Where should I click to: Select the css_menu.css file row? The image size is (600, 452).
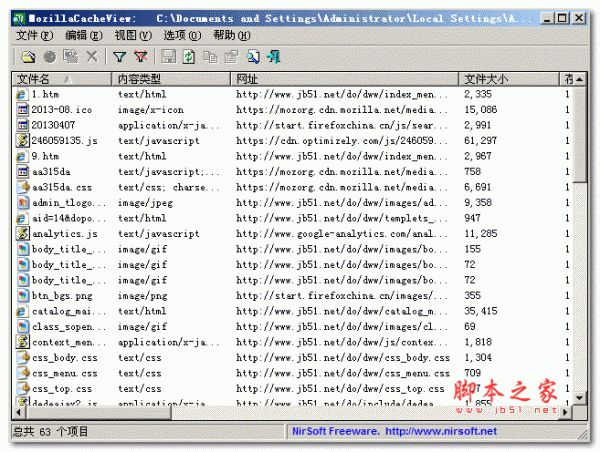[293, 373]
